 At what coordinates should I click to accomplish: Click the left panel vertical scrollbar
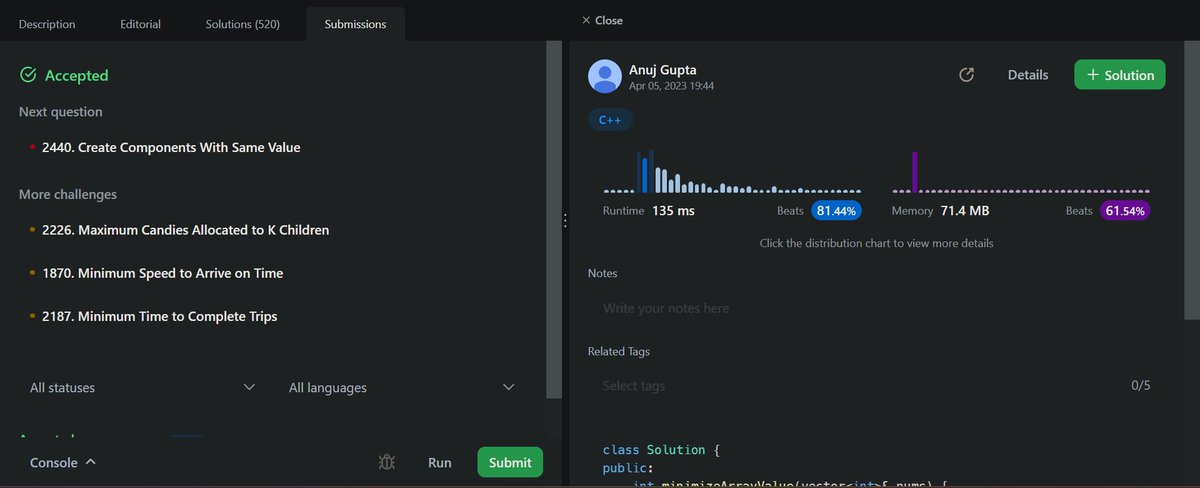point(554,220)
